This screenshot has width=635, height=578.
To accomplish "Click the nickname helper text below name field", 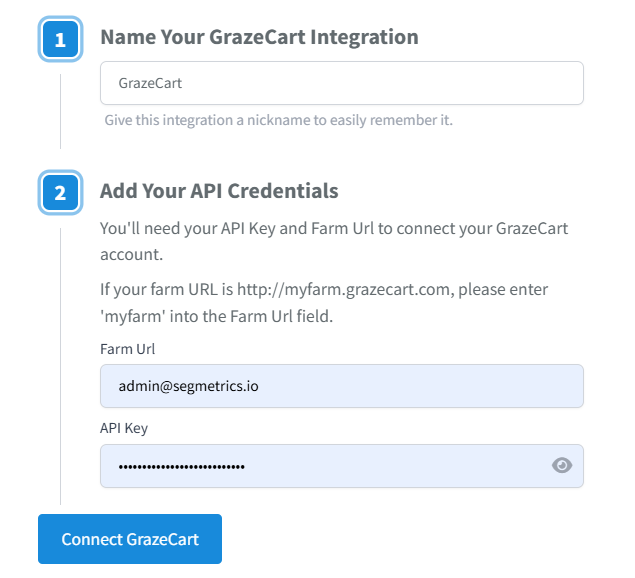I will tap(278, 120).
